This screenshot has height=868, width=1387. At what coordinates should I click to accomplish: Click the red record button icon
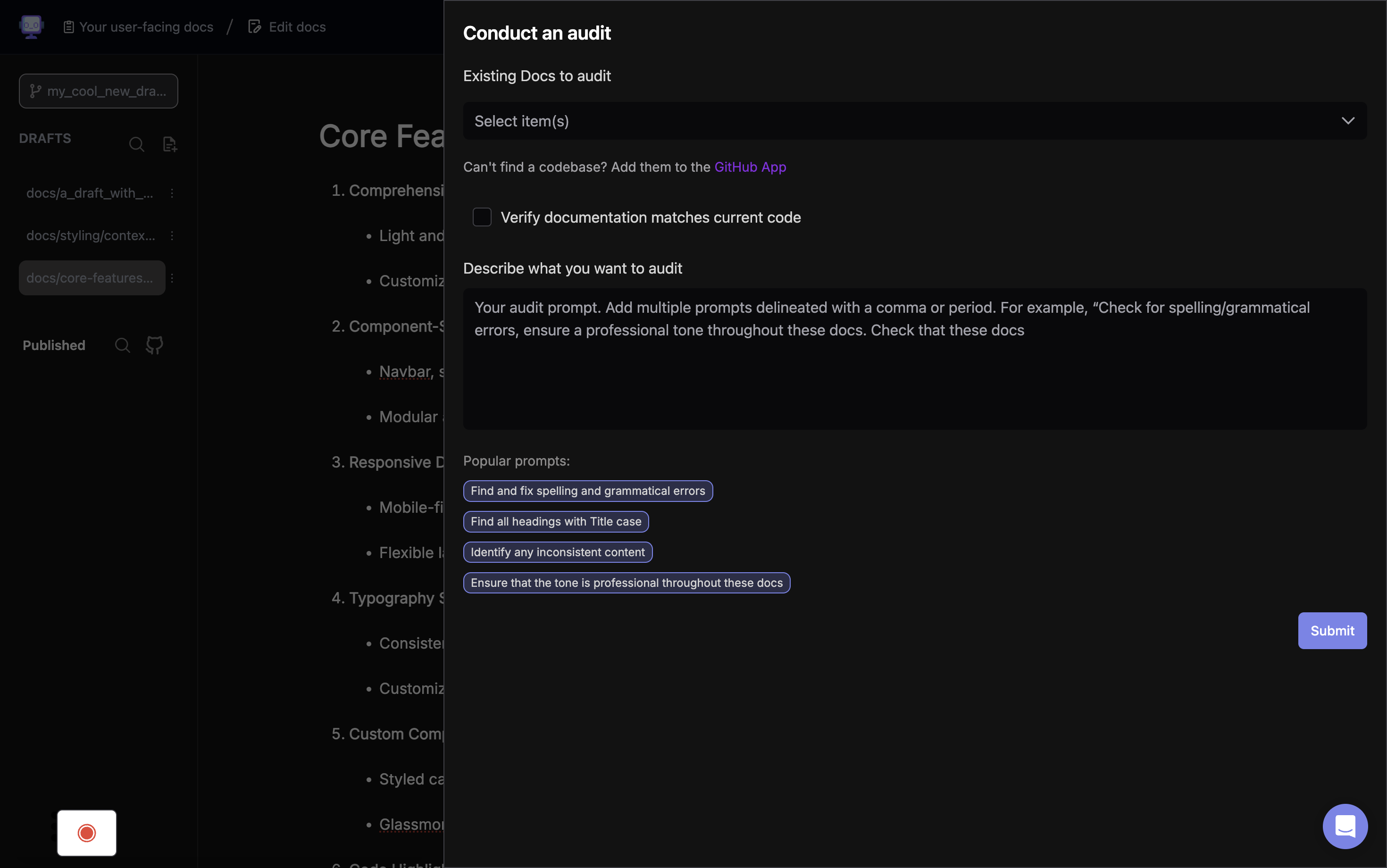point(87,833)
